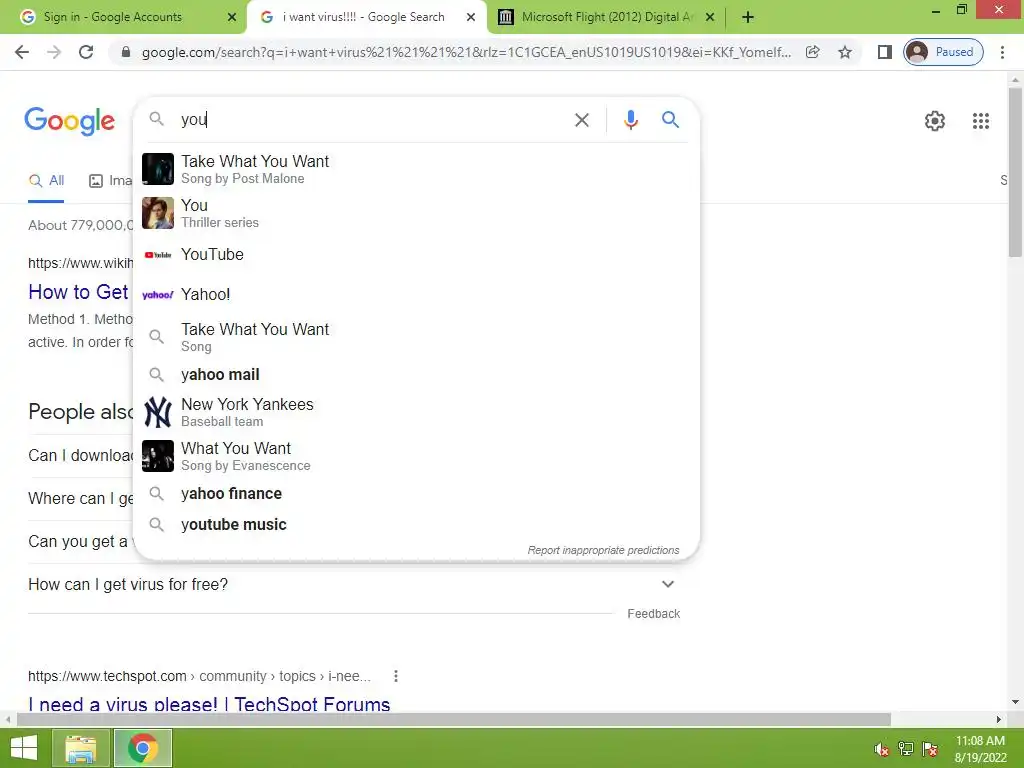The image size is (1024, 768).
Task: Choose the You thriller series suggestion
Action: tap(417, 213)
